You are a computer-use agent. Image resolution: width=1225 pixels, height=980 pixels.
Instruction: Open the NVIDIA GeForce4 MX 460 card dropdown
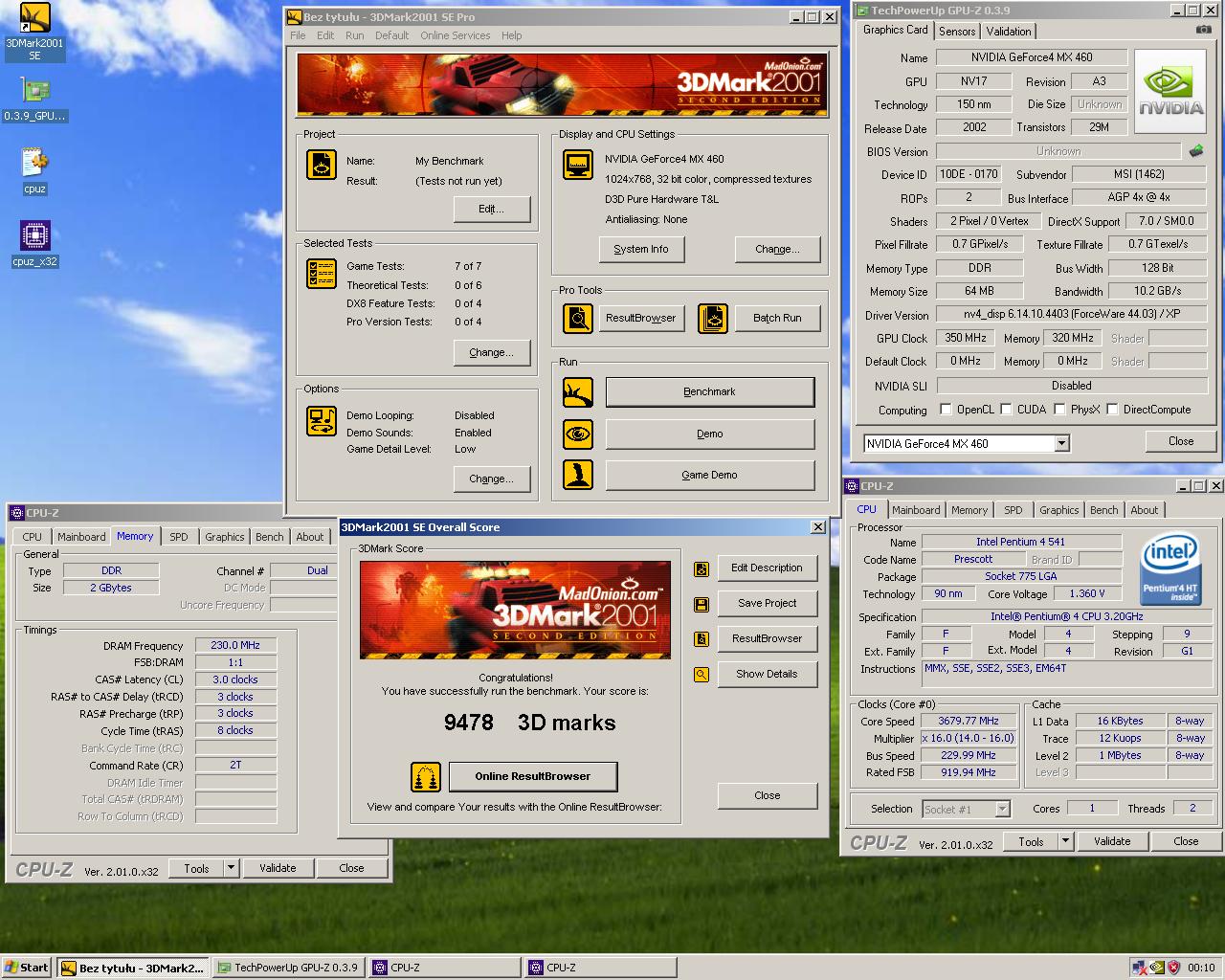[1061, 443]
